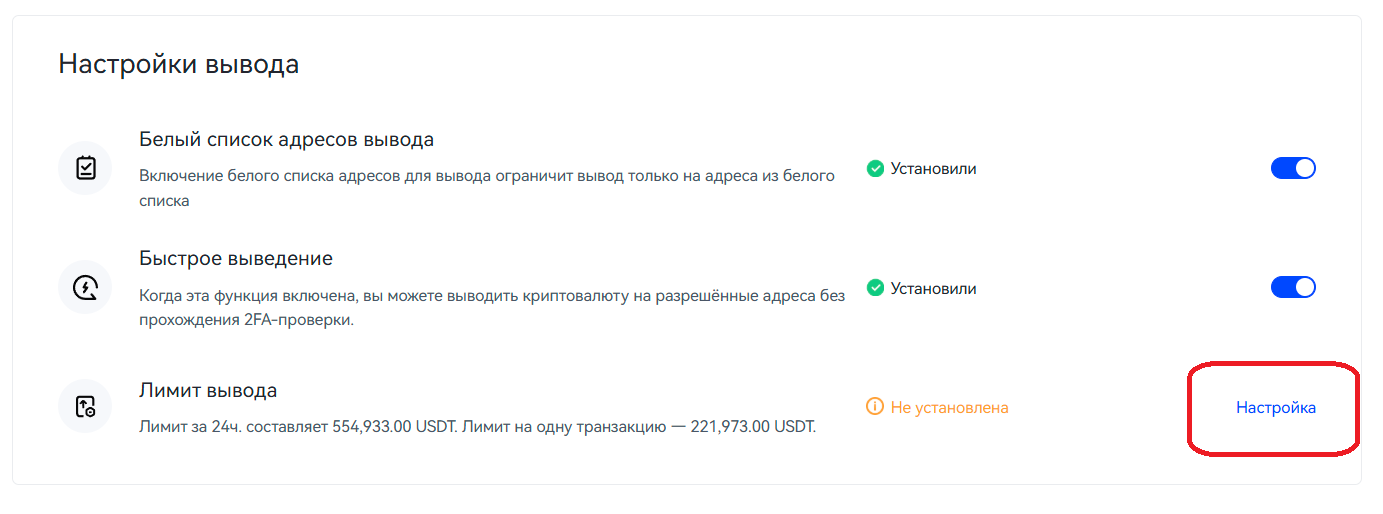The height and width of the screenshot is (514, 1383).
Task: Select the Белый список адресов вывода title
Action: coord(286,139)
